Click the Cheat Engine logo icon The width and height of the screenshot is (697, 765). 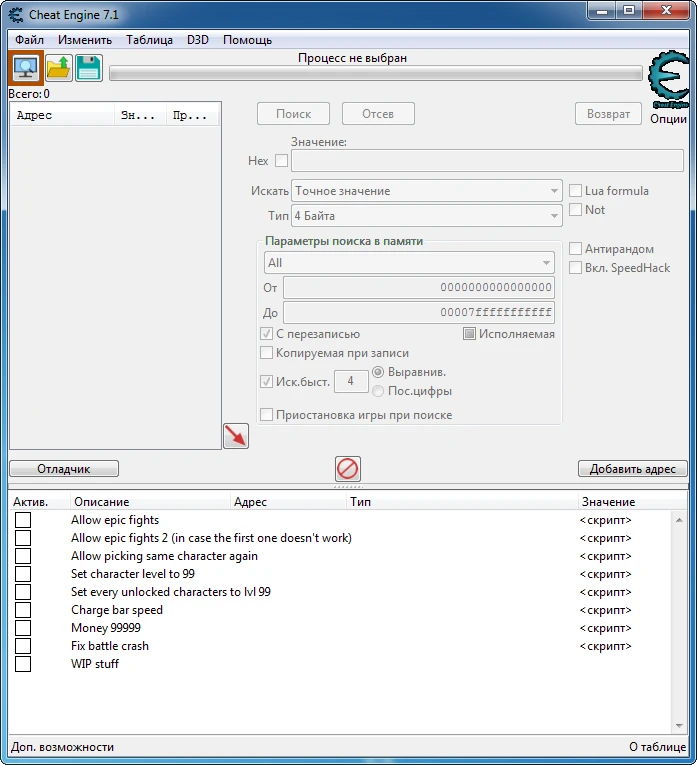pyautogui.click(x=669, y=80)
